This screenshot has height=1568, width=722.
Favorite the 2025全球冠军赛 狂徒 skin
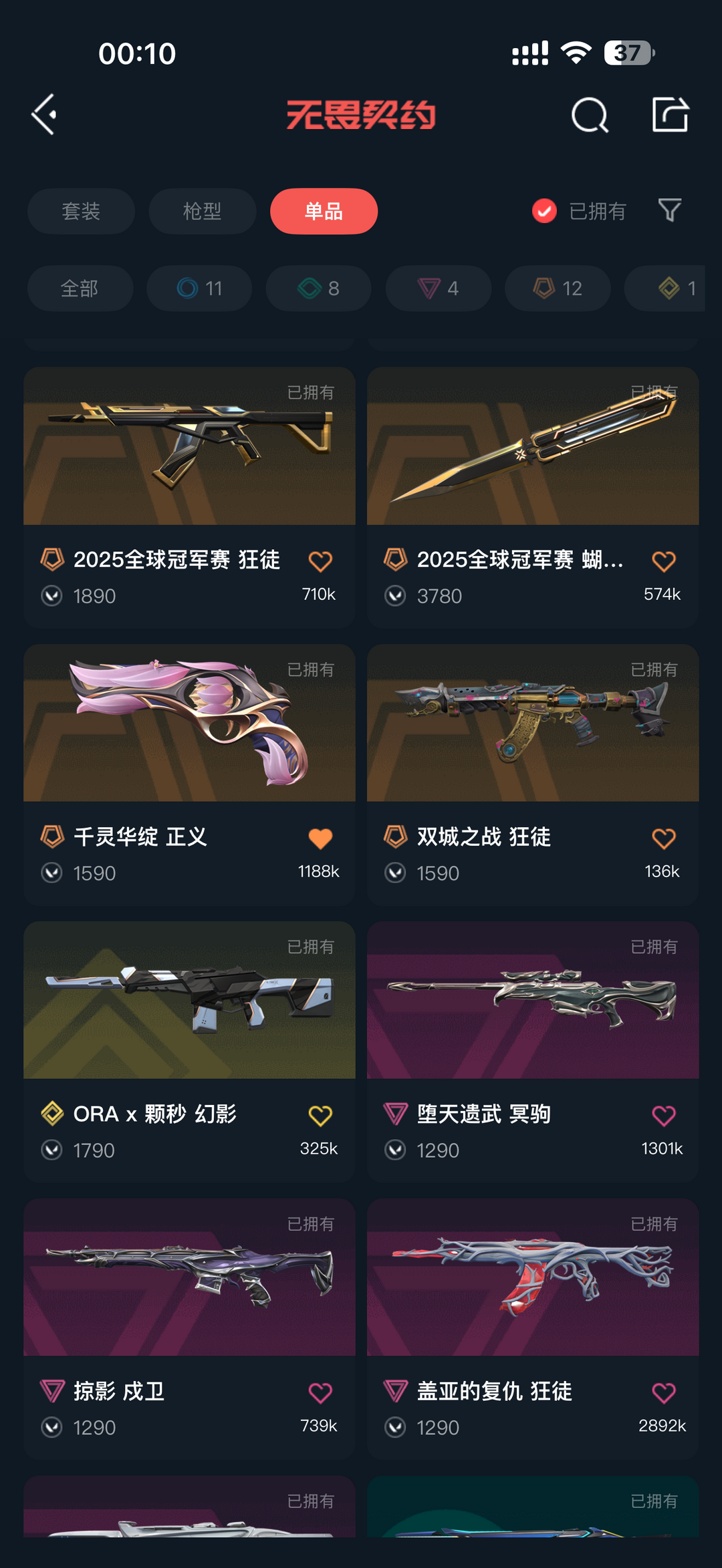pyautogui.click(x=320, y=561)
